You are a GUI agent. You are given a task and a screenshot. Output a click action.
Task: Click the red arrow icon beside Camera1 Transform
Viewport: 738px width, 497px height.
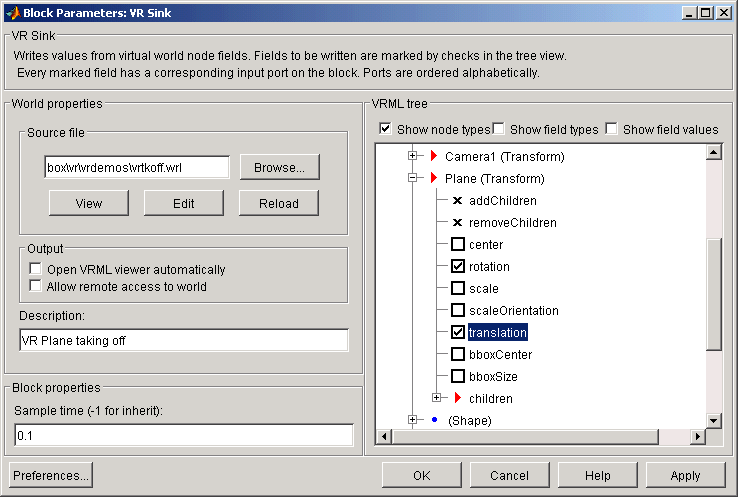434,156
